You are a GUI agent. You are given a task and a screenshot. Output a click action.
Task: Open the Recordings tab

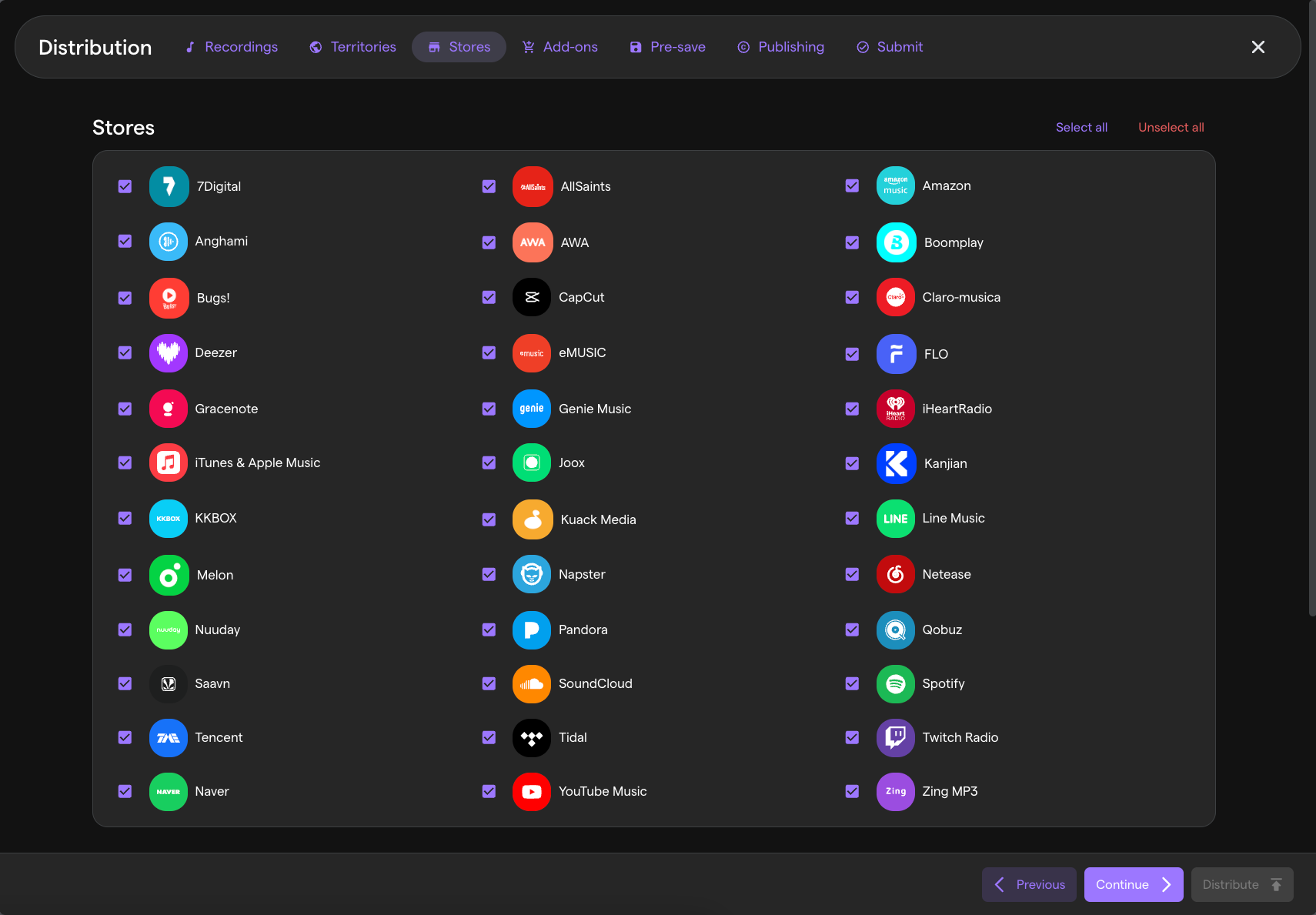(232, 47)
